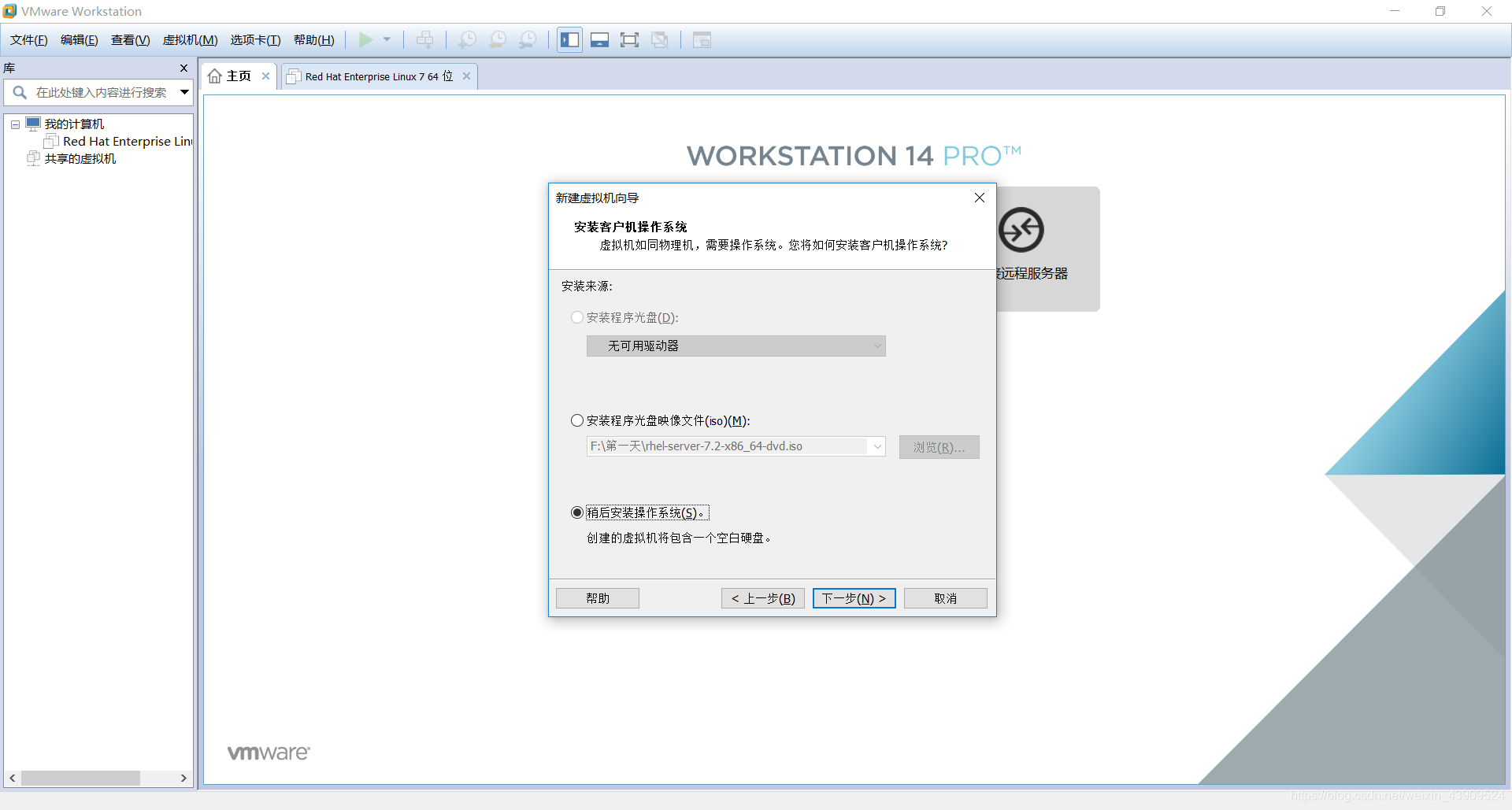Click the 共享的虚拟机 shared icon

(x=33, y=158)
